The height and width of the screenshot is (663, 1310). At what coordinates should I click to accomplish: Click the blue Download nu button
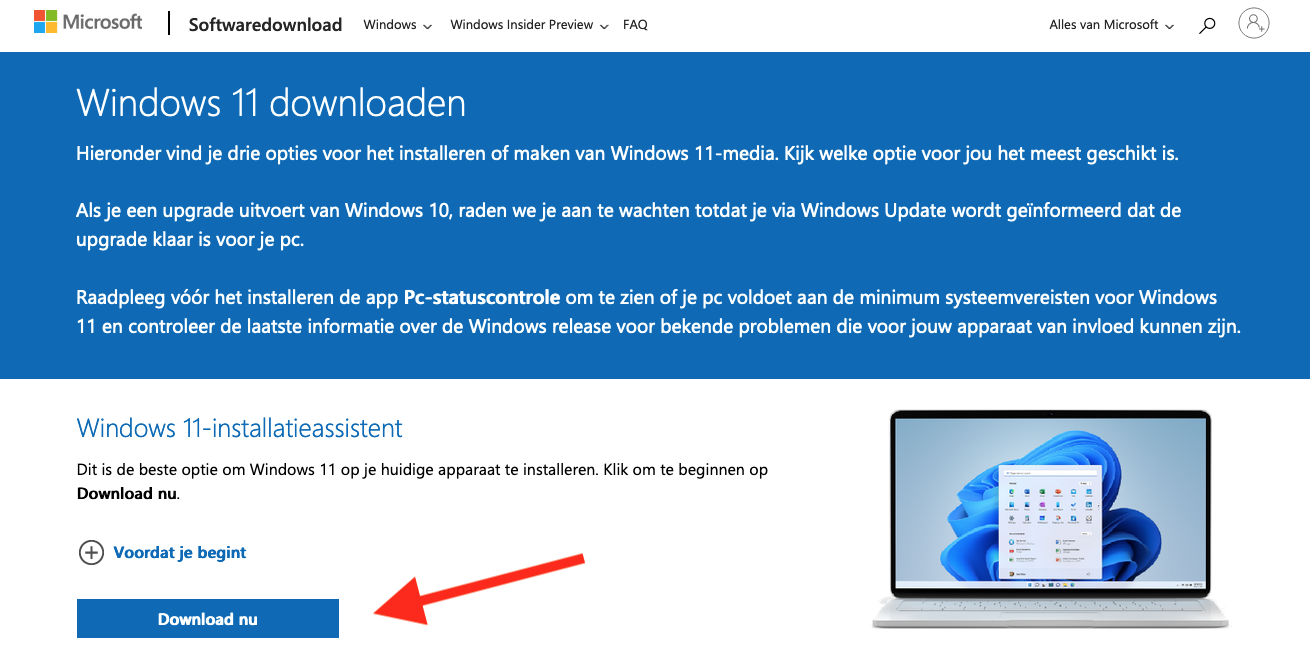point(208,619)
